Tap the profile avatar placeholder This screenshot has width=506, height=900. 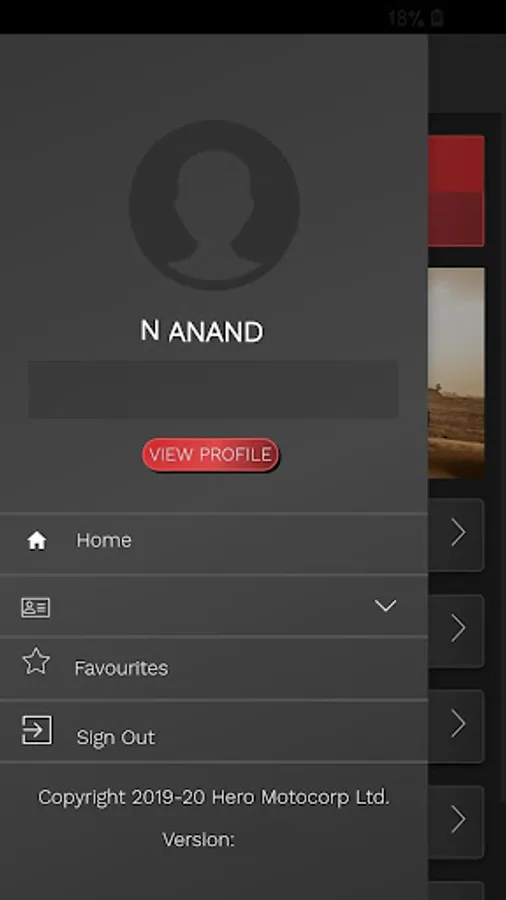(214, 205)
